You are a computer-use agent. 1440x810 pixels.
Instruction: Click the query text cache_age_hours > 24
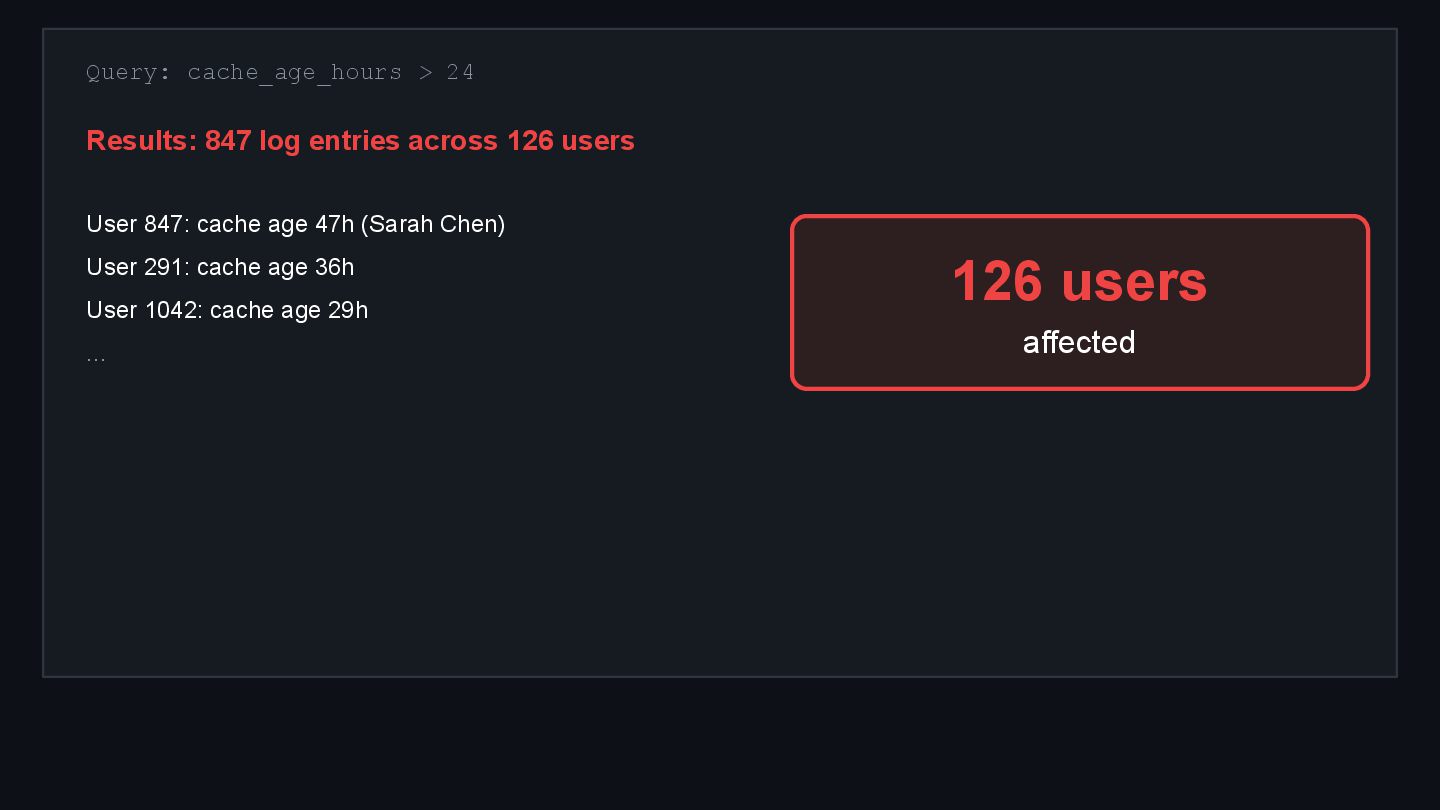330,73
